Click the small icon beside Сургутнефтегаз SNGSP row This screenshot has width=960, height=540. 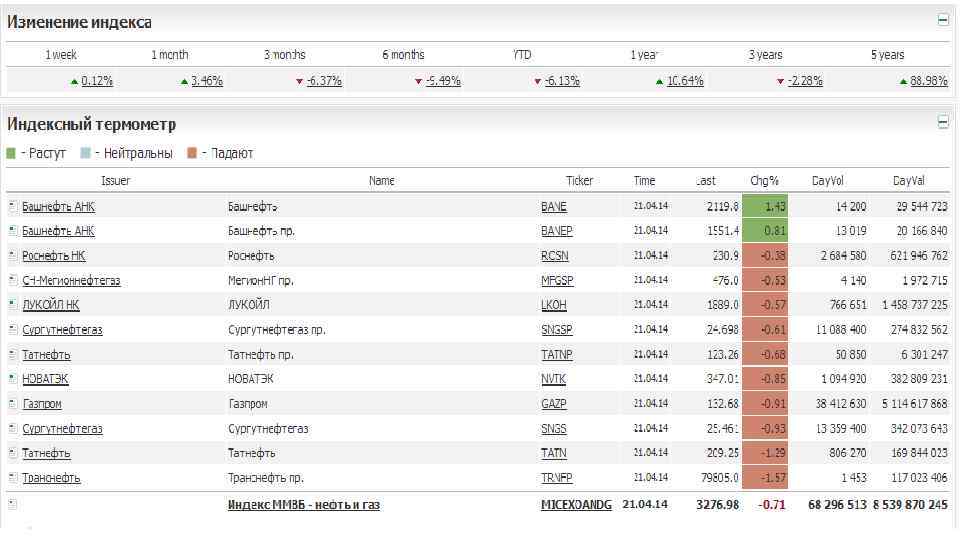pyautogui.click(x=13, y=329)
